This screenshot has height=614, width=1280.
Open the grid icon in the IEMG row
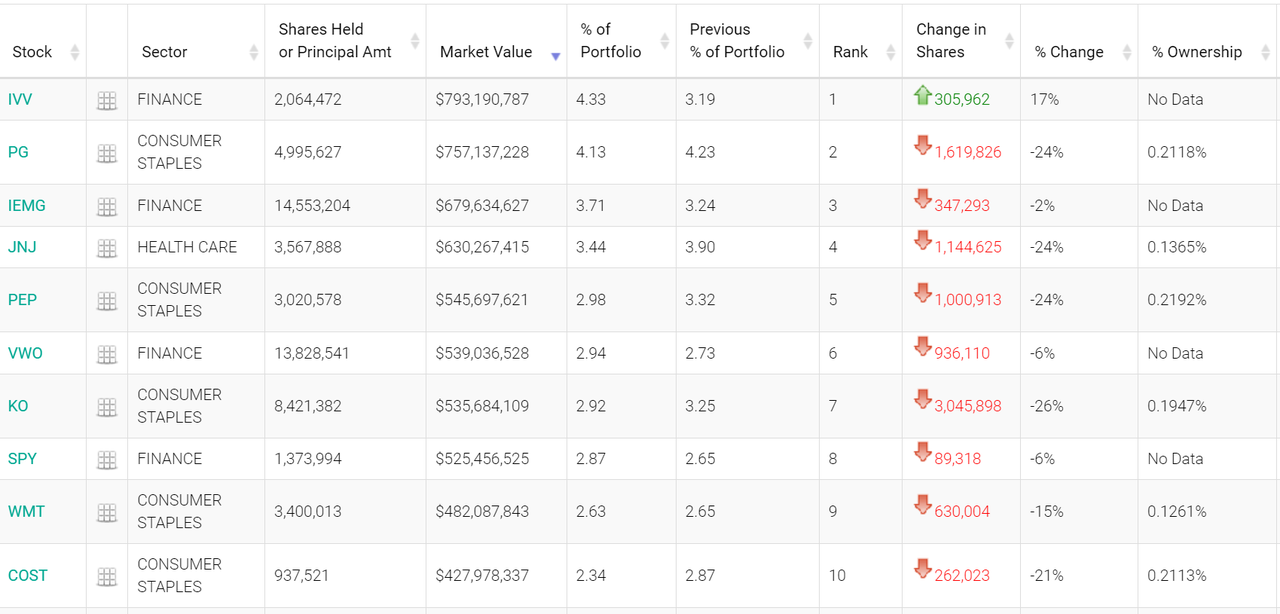pyautogui.click(x=107, y=206)
